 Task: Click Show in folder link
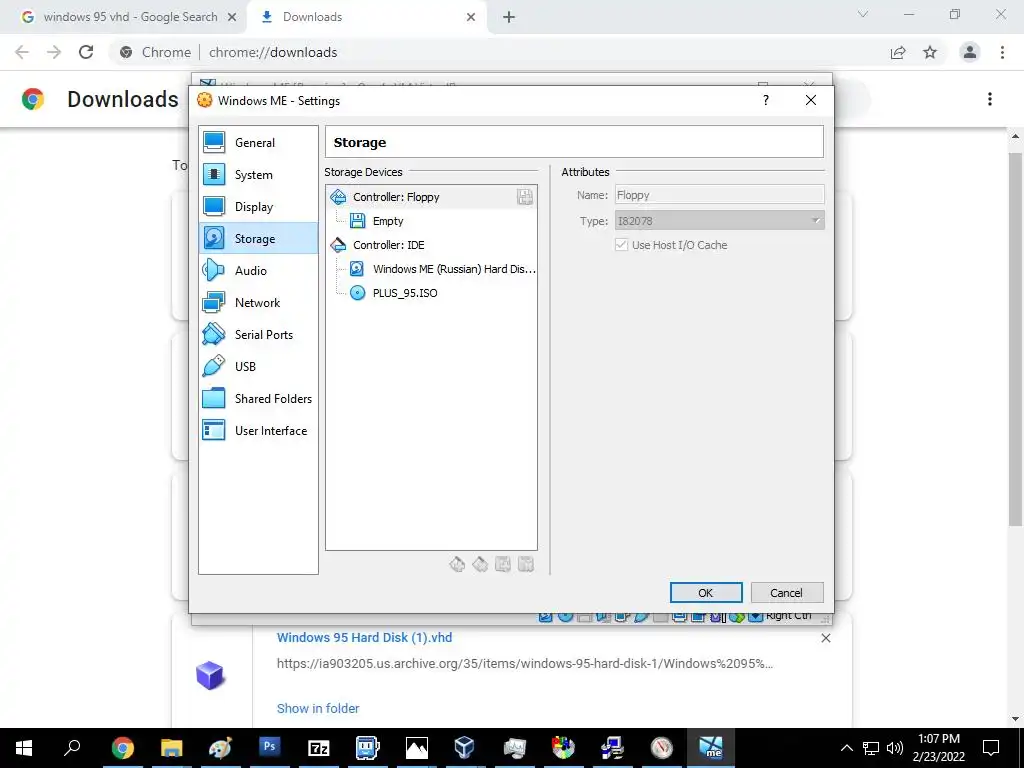click(x=318, y=708)
